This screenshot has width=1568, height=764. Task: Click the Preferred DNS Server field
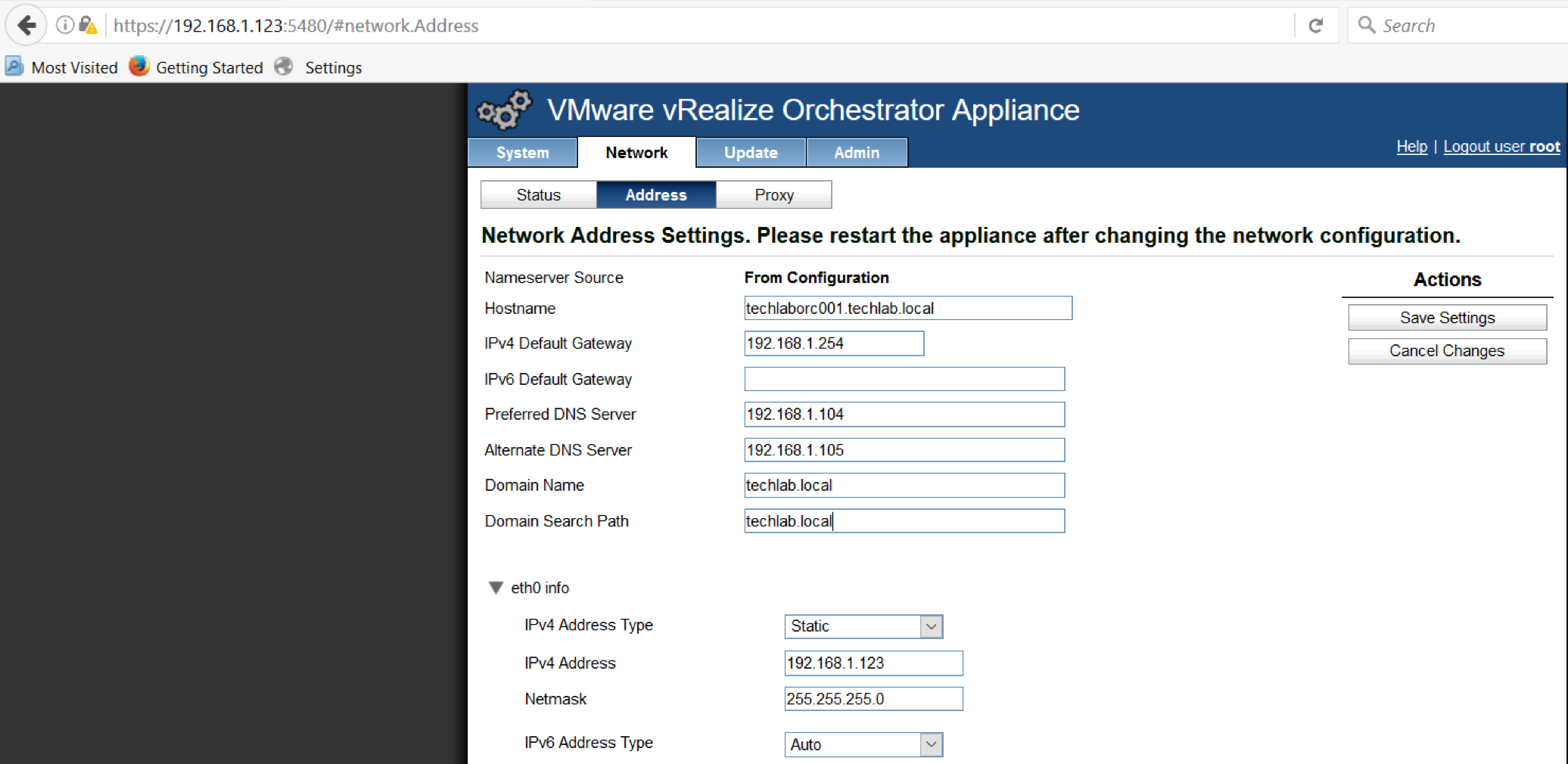904,415
